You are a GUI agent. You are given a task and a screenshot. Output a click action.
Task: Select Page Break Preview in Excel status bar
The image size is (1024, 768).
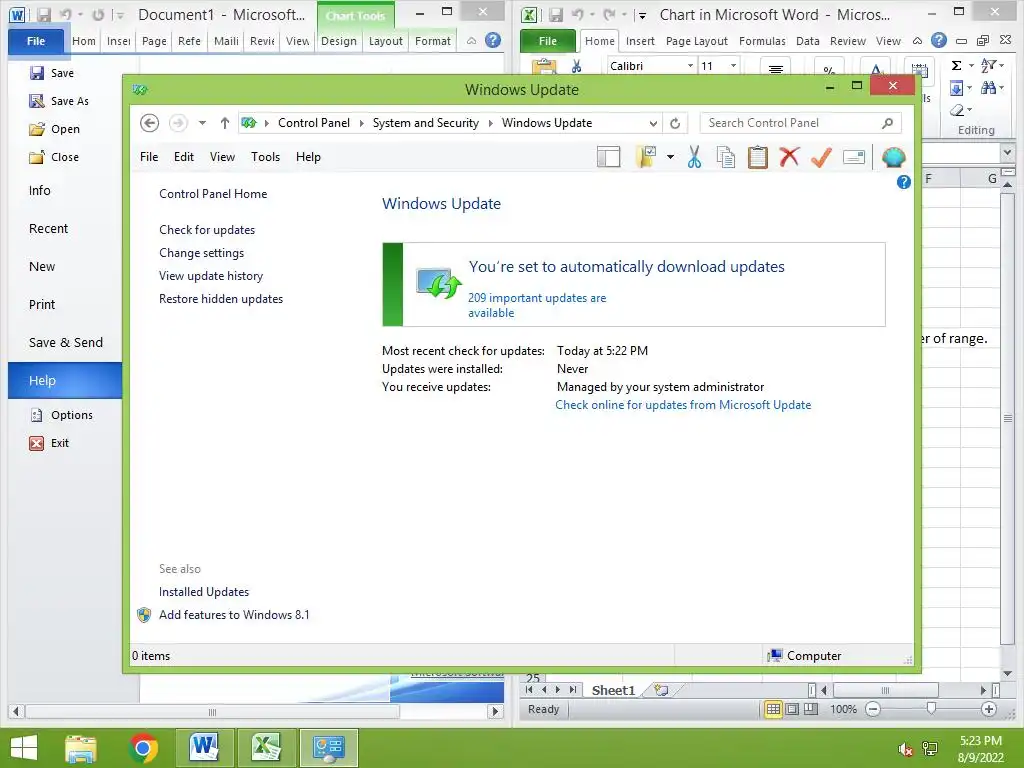click(x=811, y=709)
